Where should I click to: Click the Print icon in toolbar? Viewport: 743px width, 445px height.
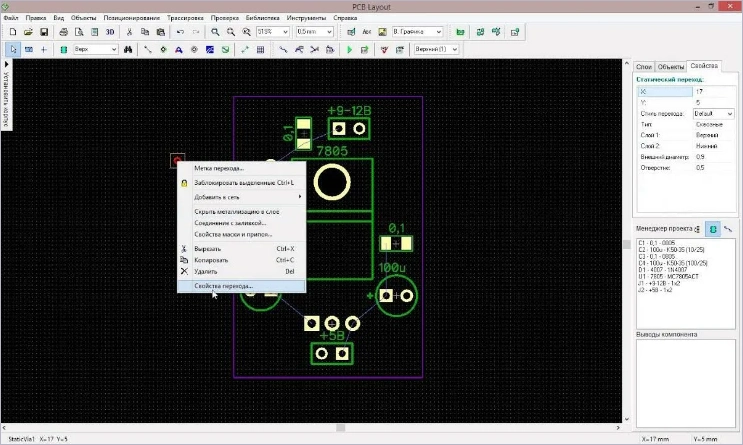(63, 32)
